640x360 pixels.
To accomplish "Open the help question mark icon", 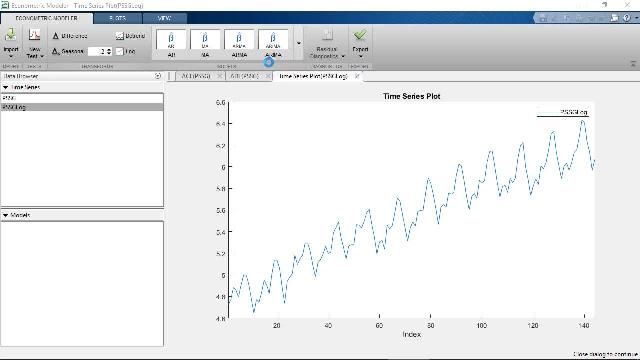I will [627, 18].
